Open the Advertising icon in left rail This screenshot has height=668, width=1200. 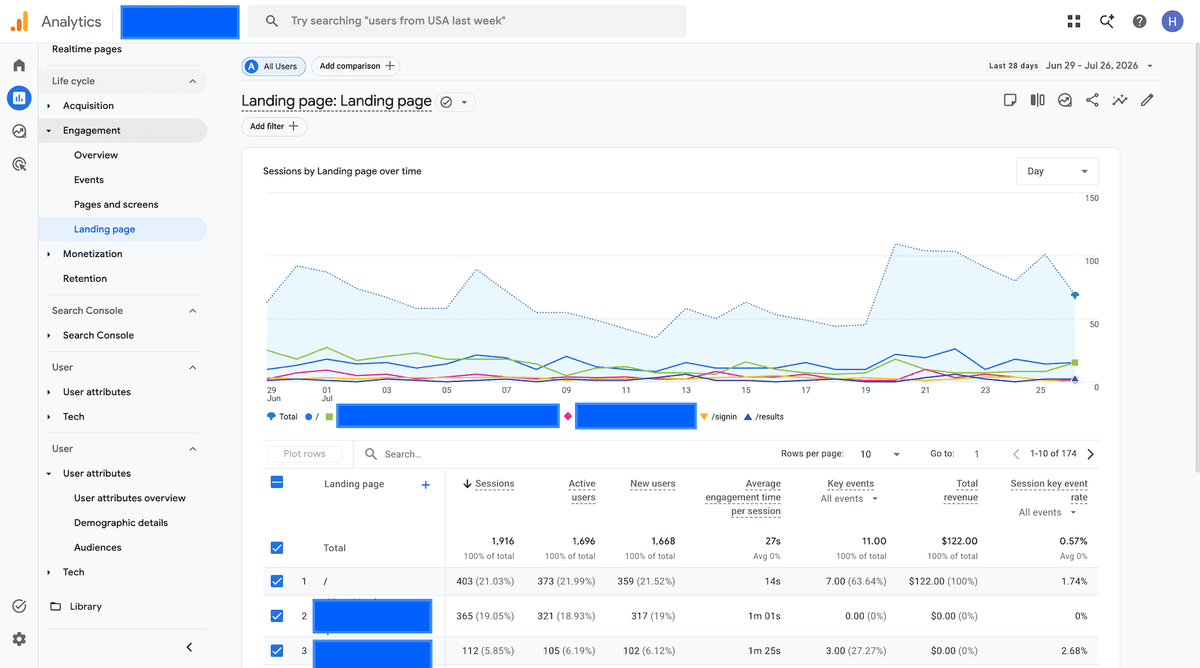19,164
